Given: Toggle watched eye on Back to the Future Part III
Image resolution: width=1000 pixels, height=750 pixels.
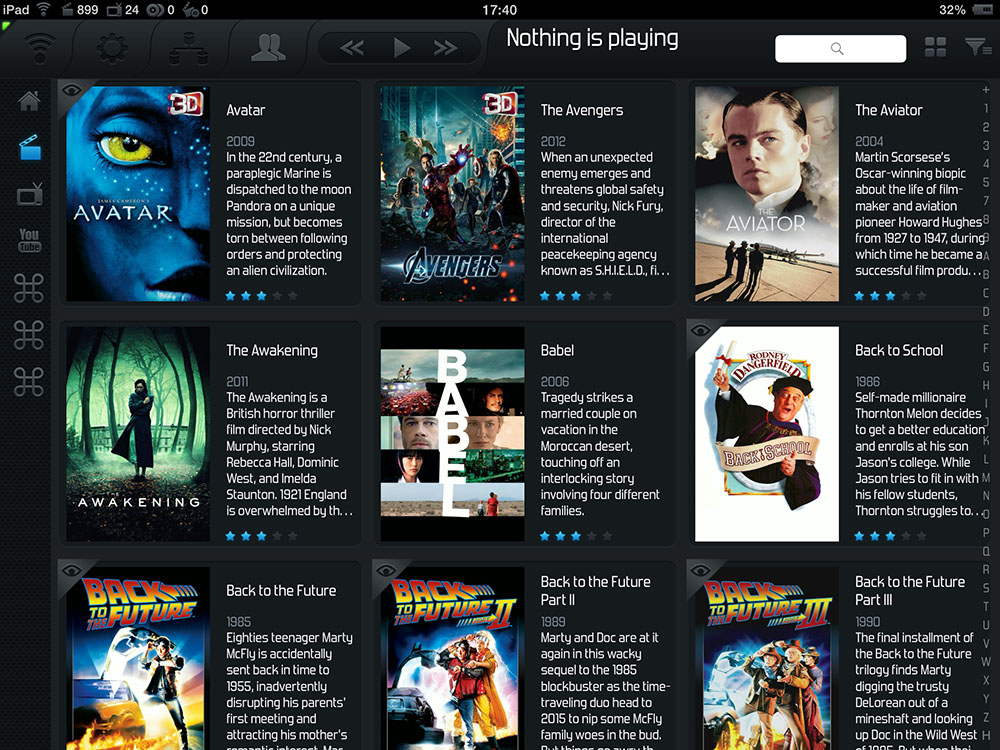Looking at the screenshot, I should [700, 571].
